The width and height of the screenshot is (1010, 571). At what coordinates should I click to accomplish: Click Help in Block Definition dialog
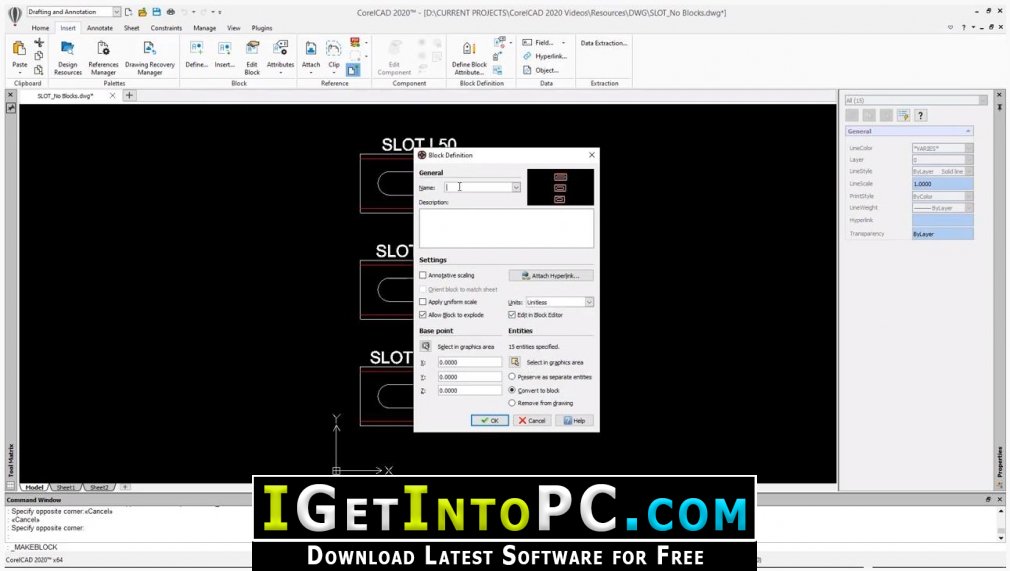coord(574,420)
